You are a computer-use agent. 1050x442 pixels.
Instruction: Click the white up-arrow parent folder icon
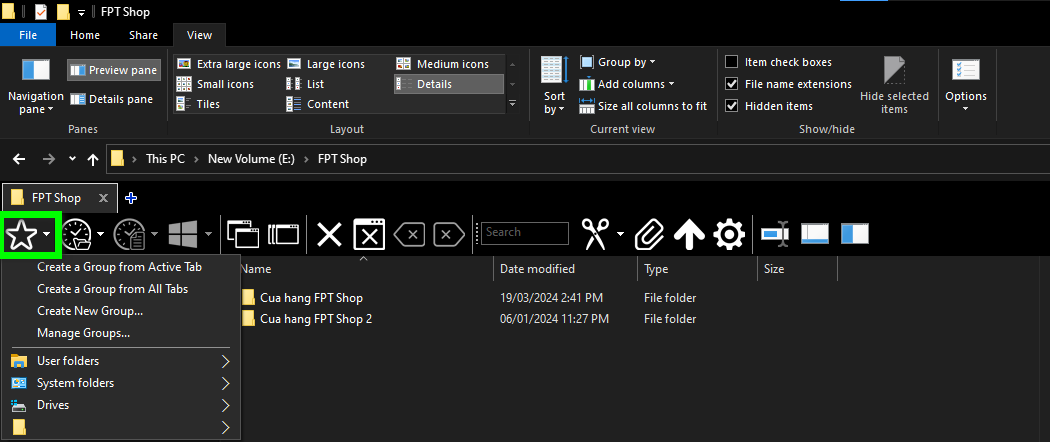[689, 234]
